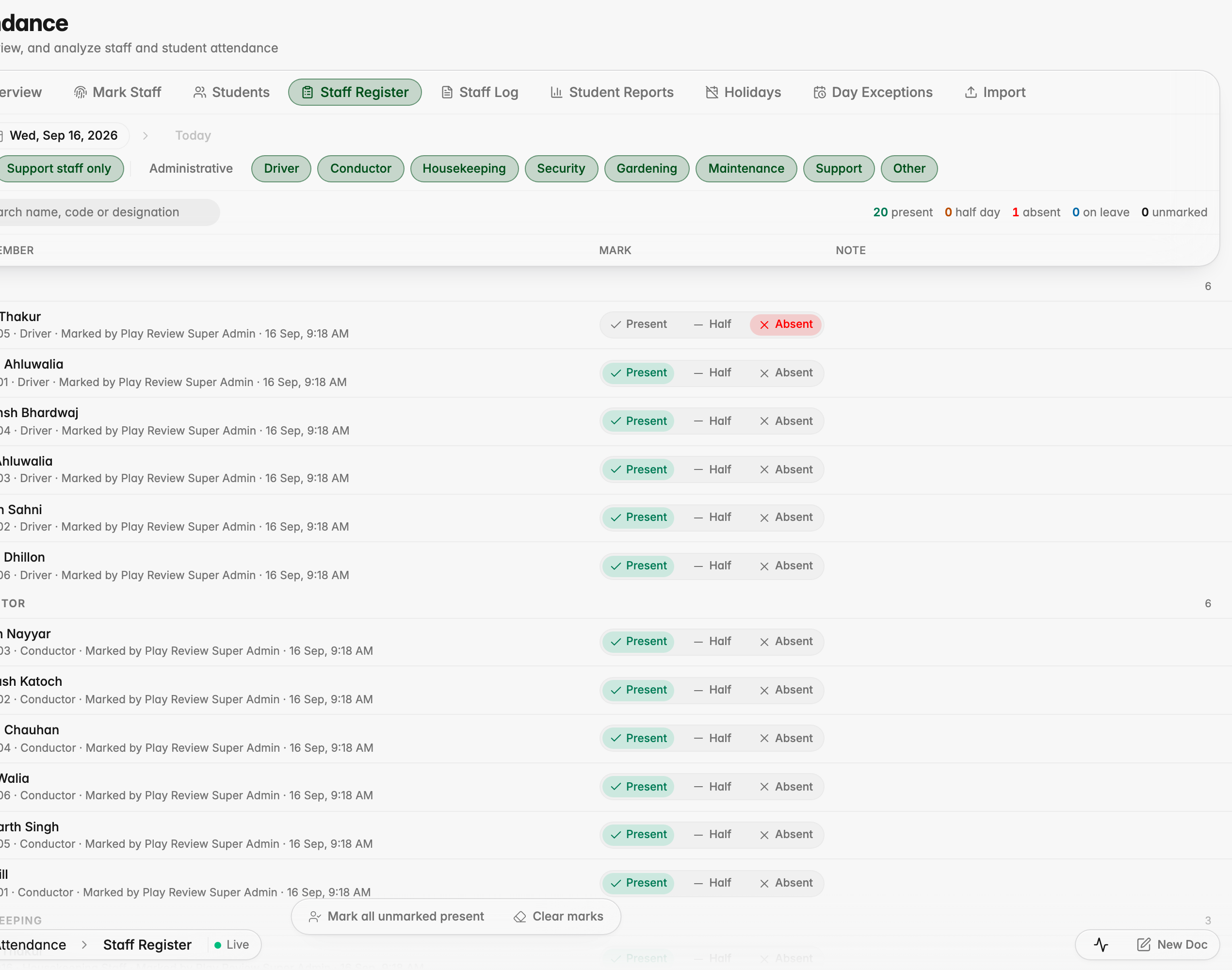Screen dimensions: 1232x970
Task: Mark Thakur as Half day
Action: (x=712, y=324)
